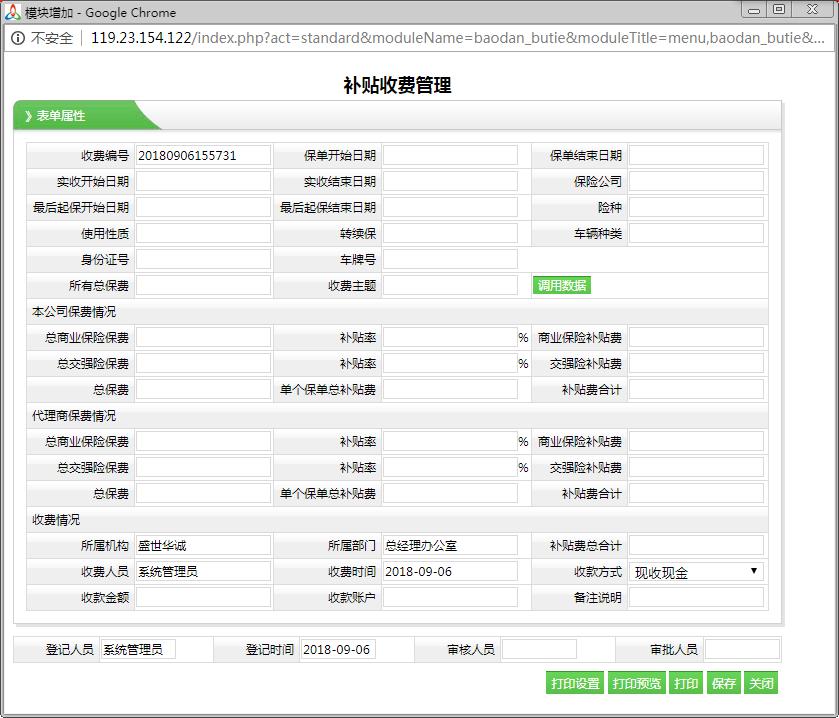839x718 pixels.
Task: Click the 车牌号 license plate field
Action: pyautogui.click(x=450, y=259)
